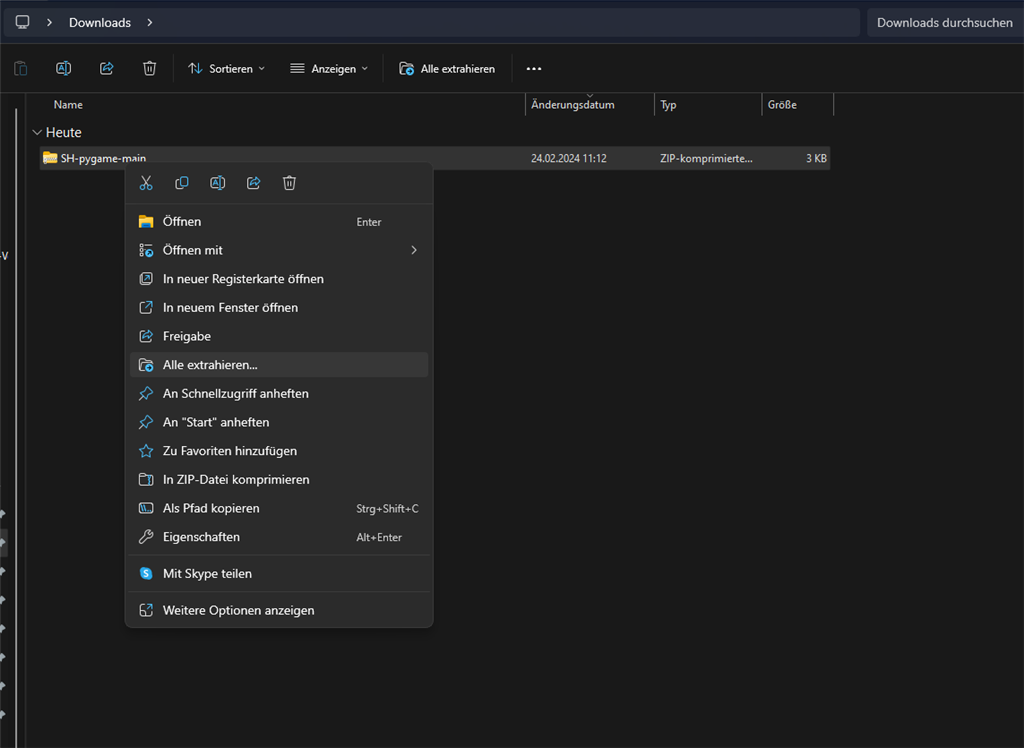
Task: Click the cut scissors icon in context menu
Action: (146, 183)
